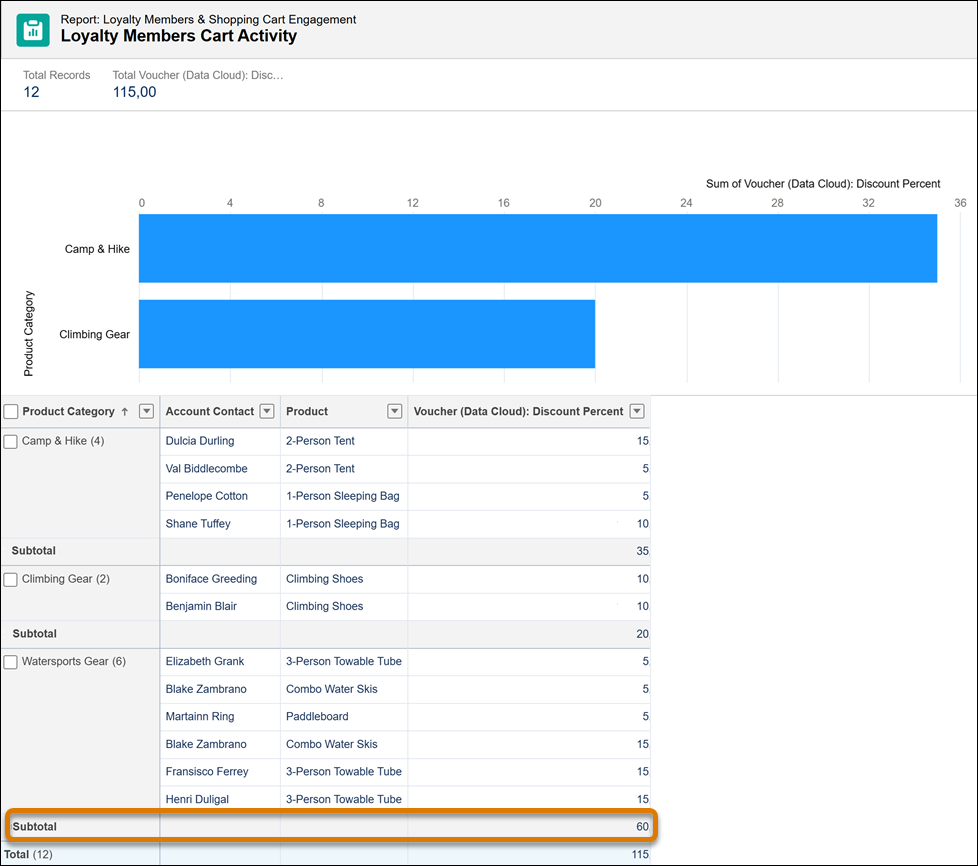Click the Climbing Gear subtotal value 20
Image resolution: width=978 pixels, height=866 pixels.
coord(642,634)
